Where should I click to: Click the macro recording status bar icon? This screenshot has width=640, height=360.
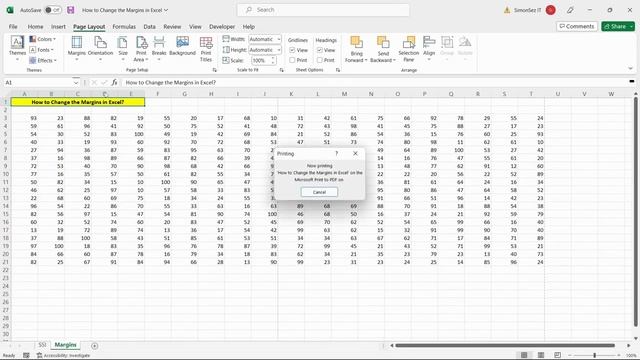click(x=26, y=356)
